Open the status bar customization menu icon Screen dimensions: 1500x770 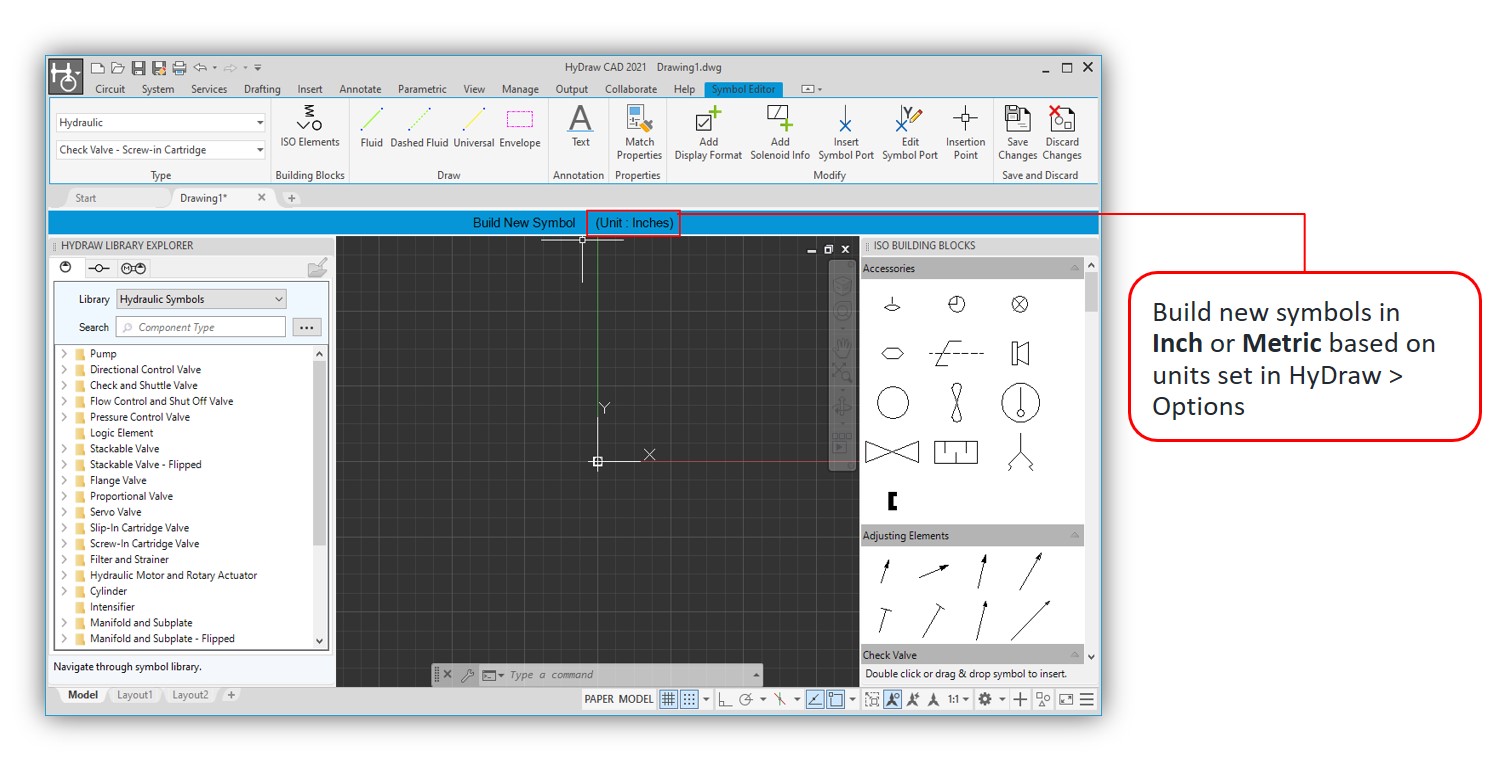(1087, 699)
